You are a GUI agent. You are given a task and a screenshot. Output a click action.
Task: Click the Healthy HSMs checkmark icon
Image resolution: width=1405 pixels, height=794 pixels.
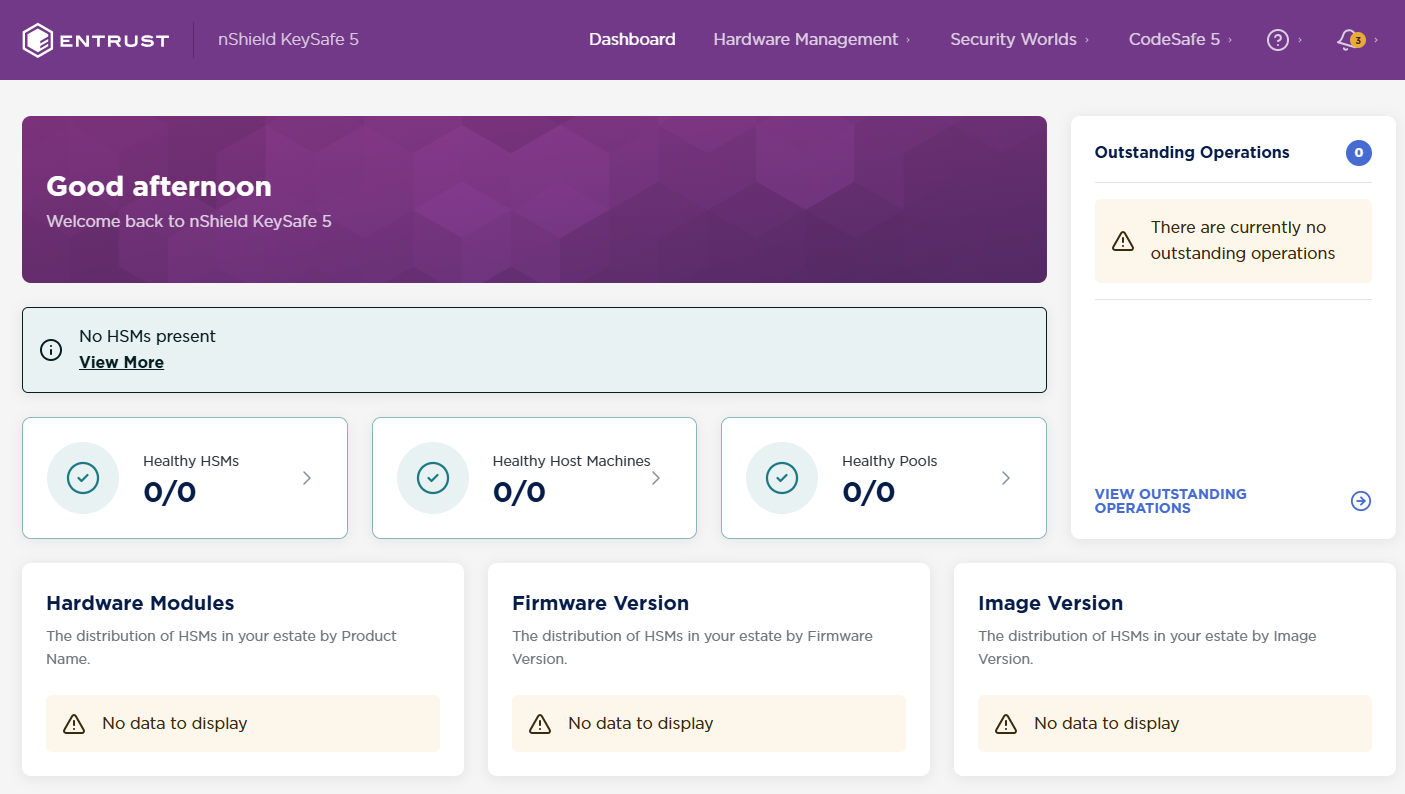tap(83, 478)
